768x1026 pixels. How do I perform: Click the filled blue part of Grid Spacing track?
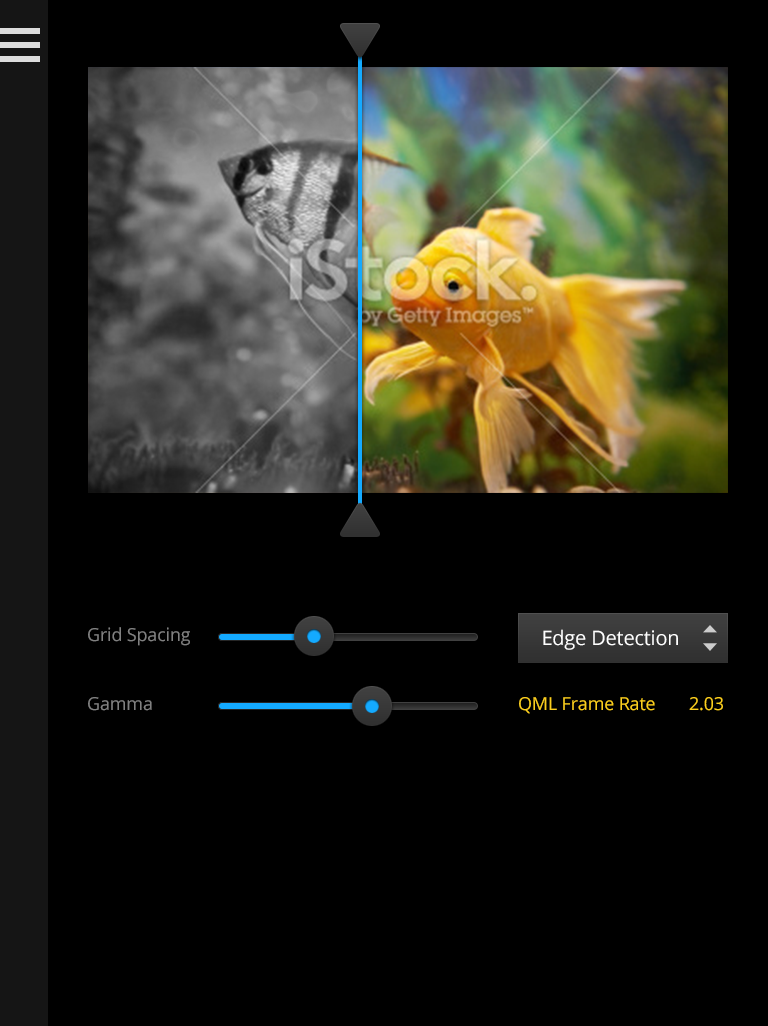click(256, 637)
